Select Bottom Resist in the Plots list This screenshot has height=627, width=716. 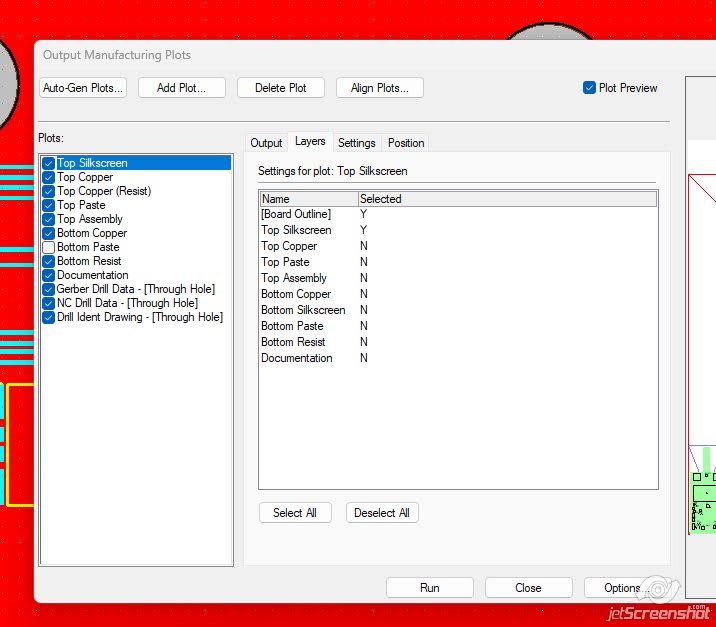pyautogui.click(x=89, y=261)
